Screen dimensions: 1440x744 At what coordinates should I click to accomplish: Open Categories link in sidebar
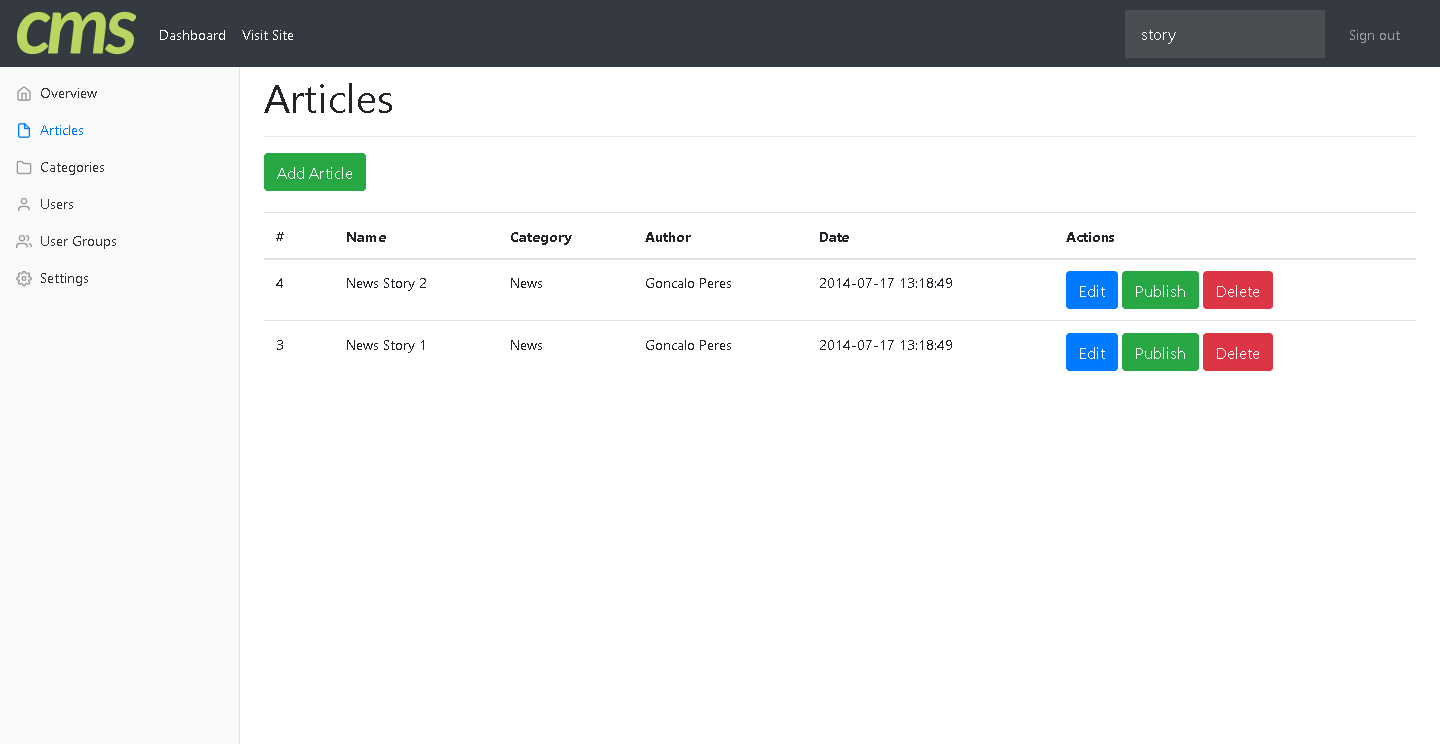(x=72, y=167)
